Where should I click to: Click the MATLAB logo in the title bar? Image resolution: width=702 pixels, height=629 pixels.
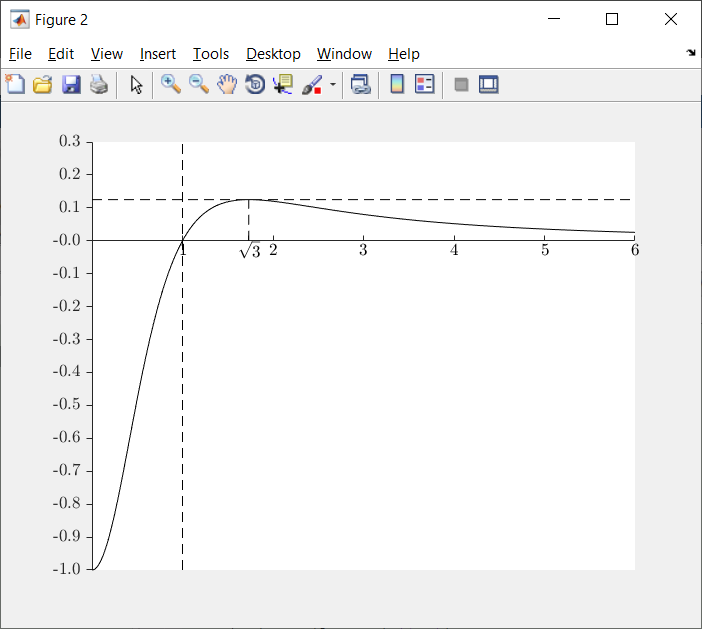(20, 20)
